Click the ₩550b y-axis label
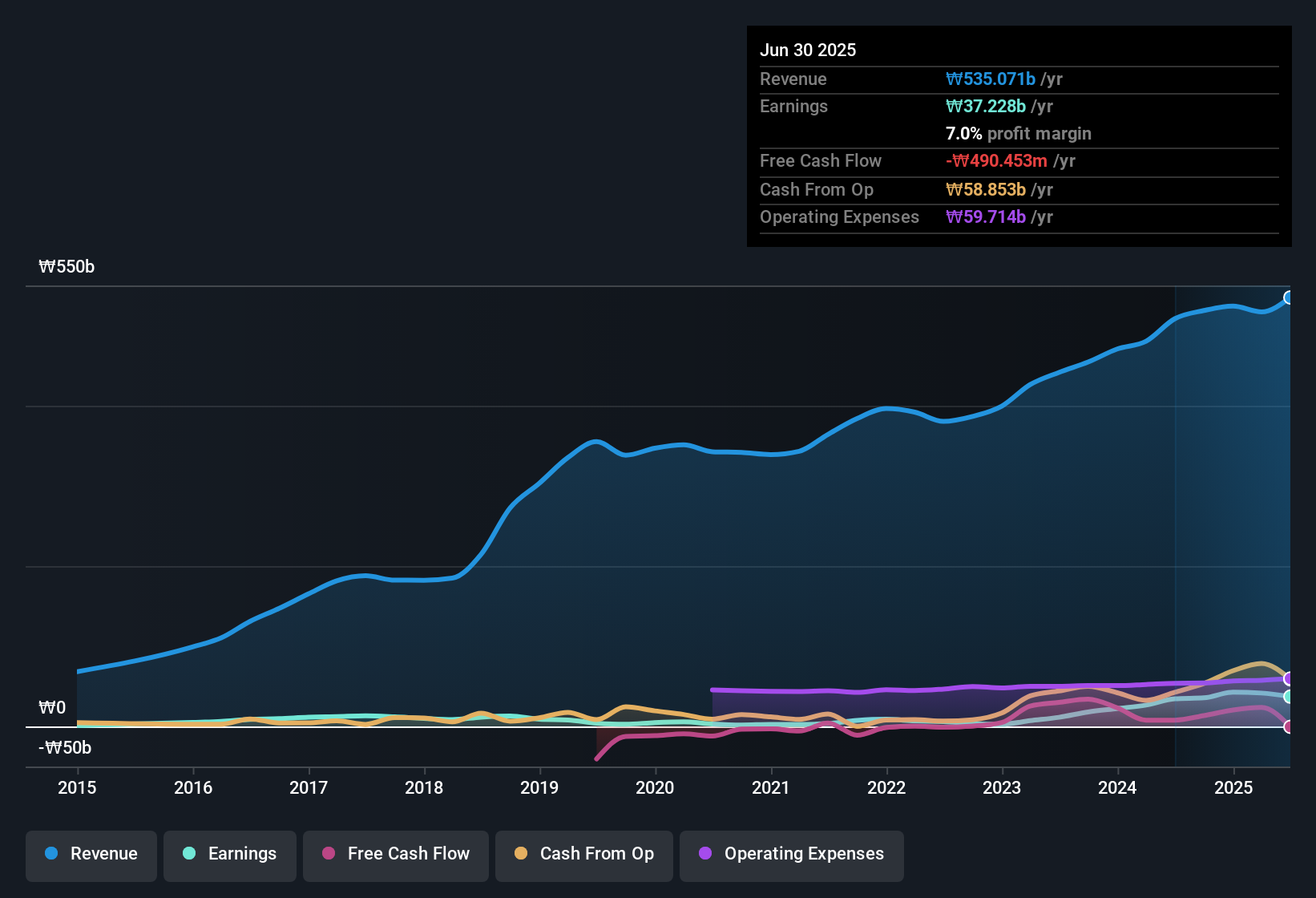The height and width of the screenshot is (898, 1316). coord(67,267)
